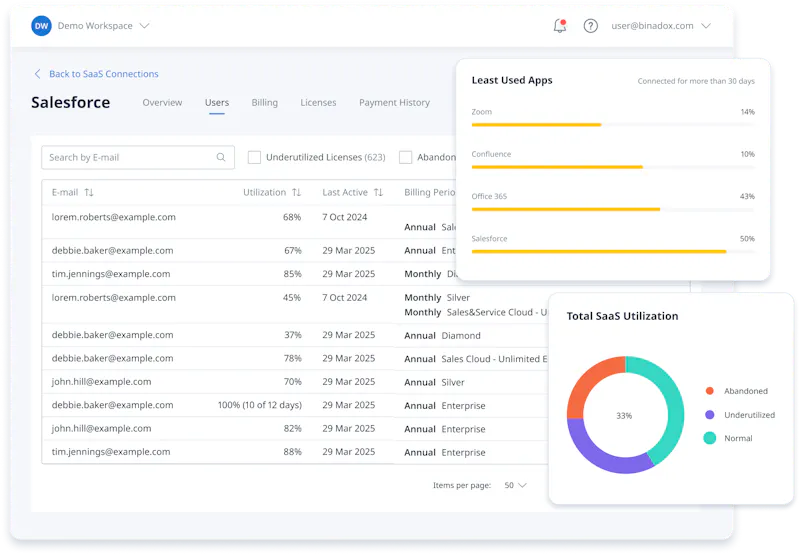This screenshot has width=800, height=555.
Task: Click the 100% (10 of 12 days) cell
Action: (x=260, y=405)
